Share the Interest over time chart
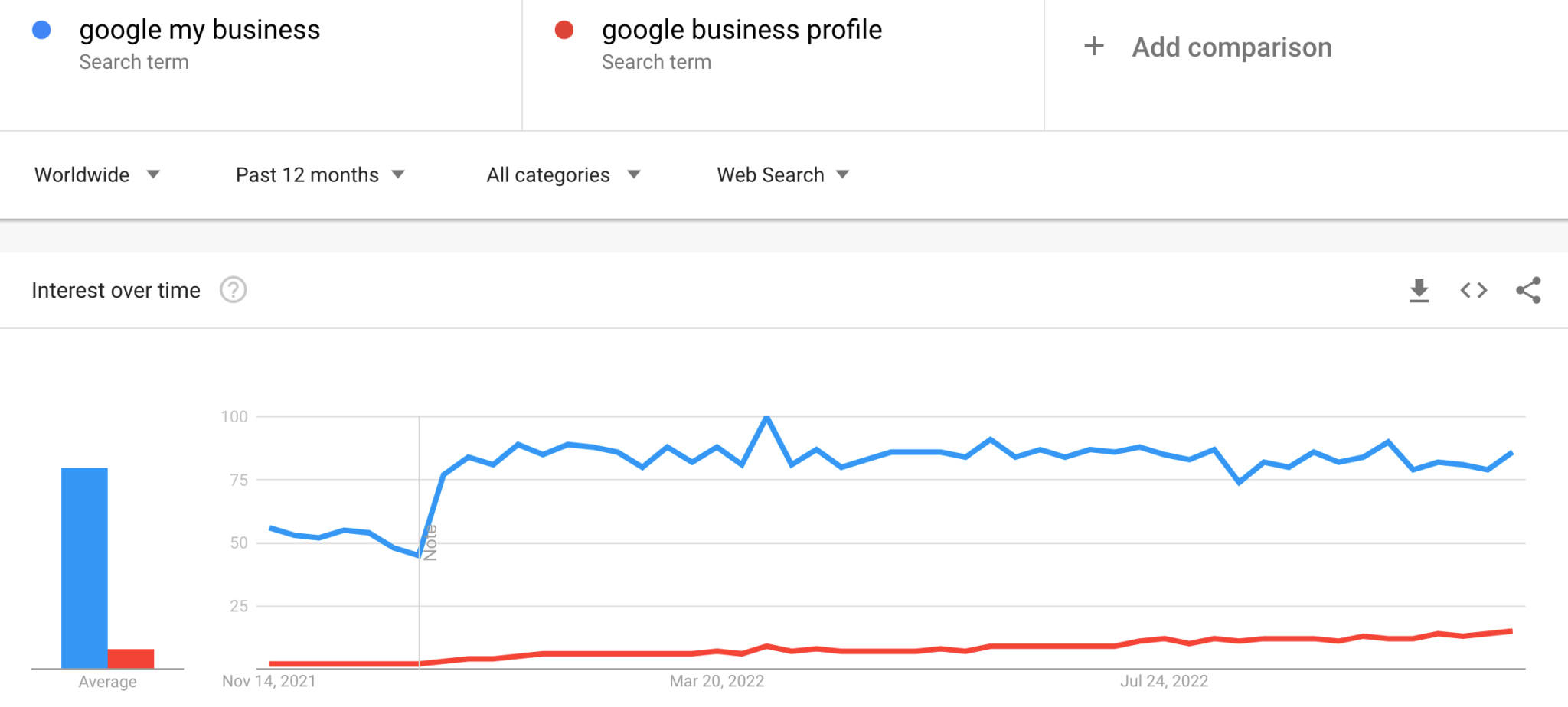Viewport: 1568px width, 707px height. click(x=1528, y=291)
